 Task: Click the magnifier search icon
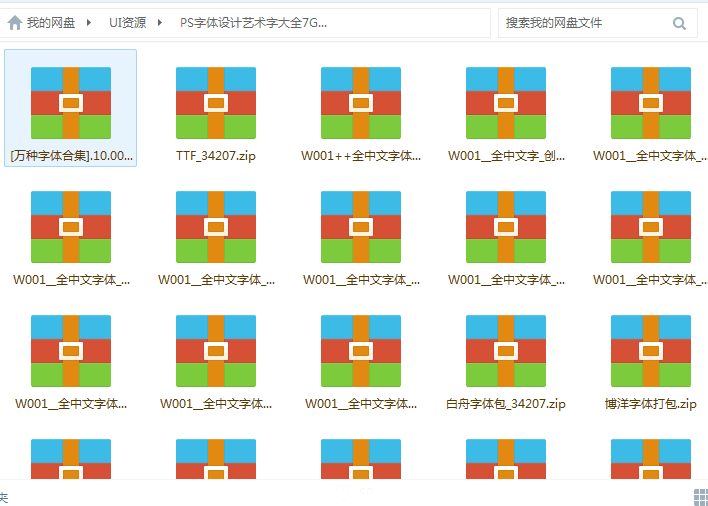click(680, 23)
